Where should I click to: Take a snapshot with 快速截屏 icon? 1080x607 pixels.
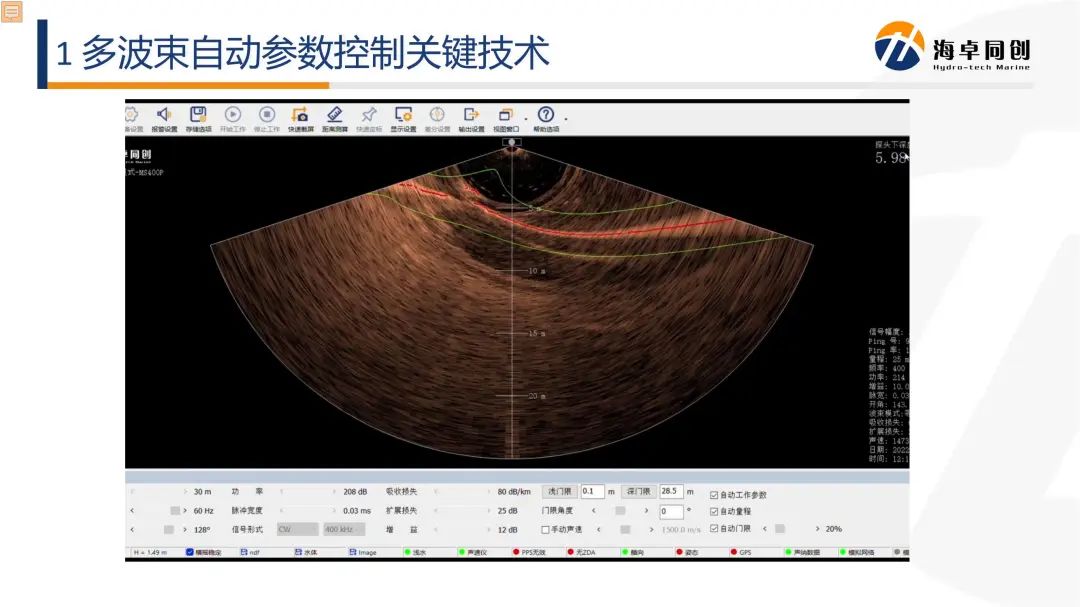point(300,115)
